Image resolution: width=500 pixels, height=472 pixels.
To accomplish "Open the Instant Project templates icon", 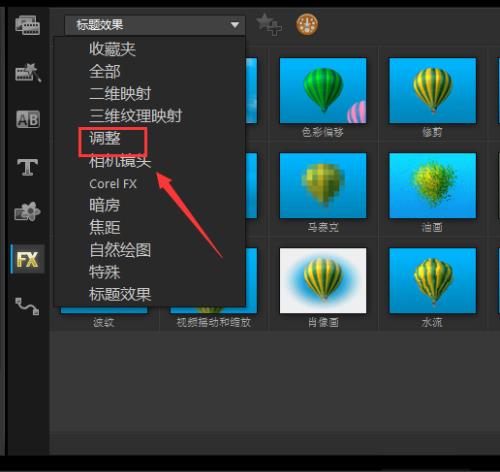I will pos(28,72).
